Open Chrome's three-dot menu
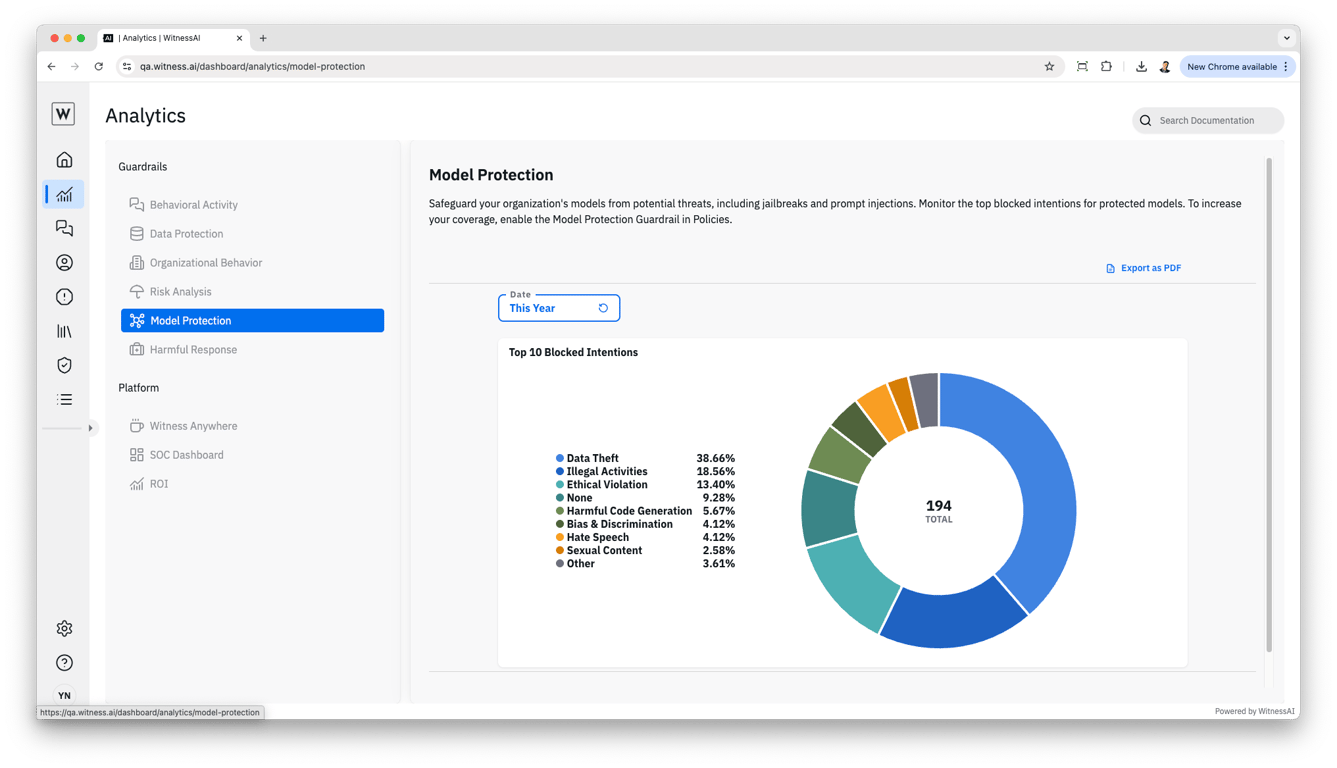The image size is (1337, 768). [x=1286, y=67]
